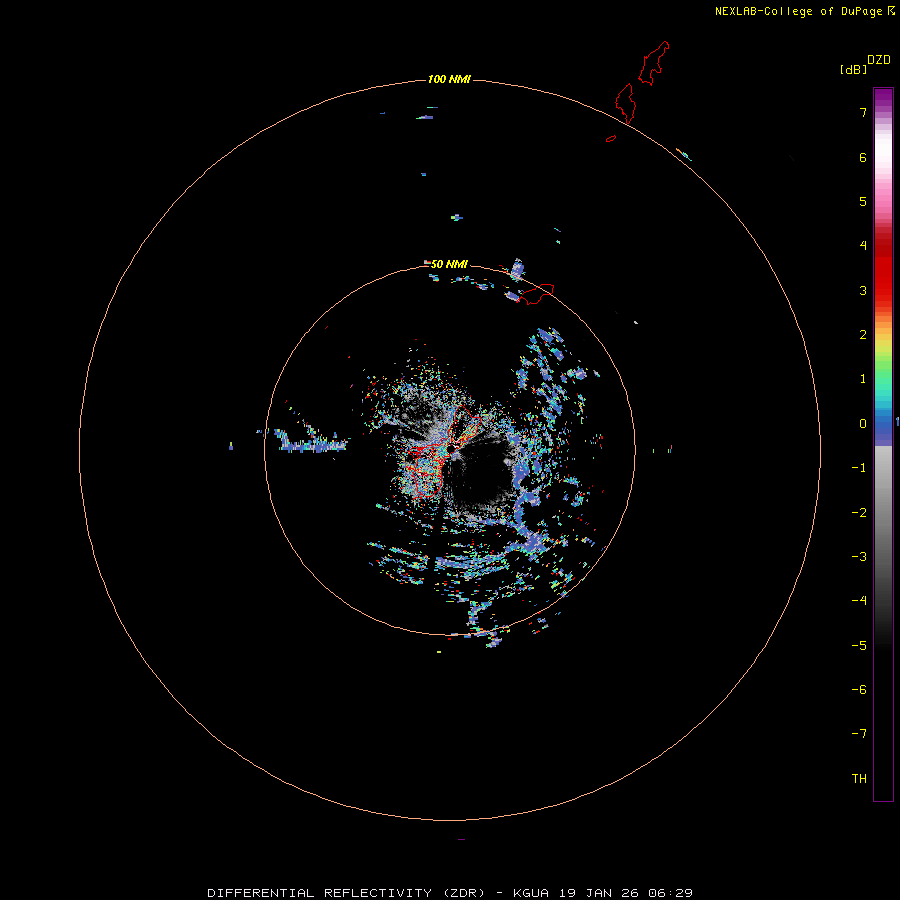Click the "DZD" product label above the color bar
This screenshot has height=900, width=900.
pos(879,60)
